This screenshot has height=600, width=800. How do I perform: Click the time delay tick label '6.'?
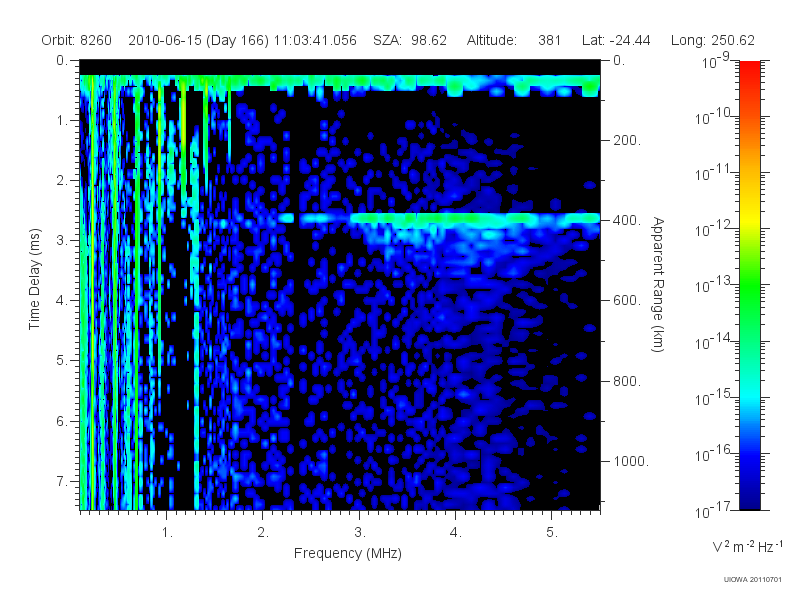click(x=62, y=421)
